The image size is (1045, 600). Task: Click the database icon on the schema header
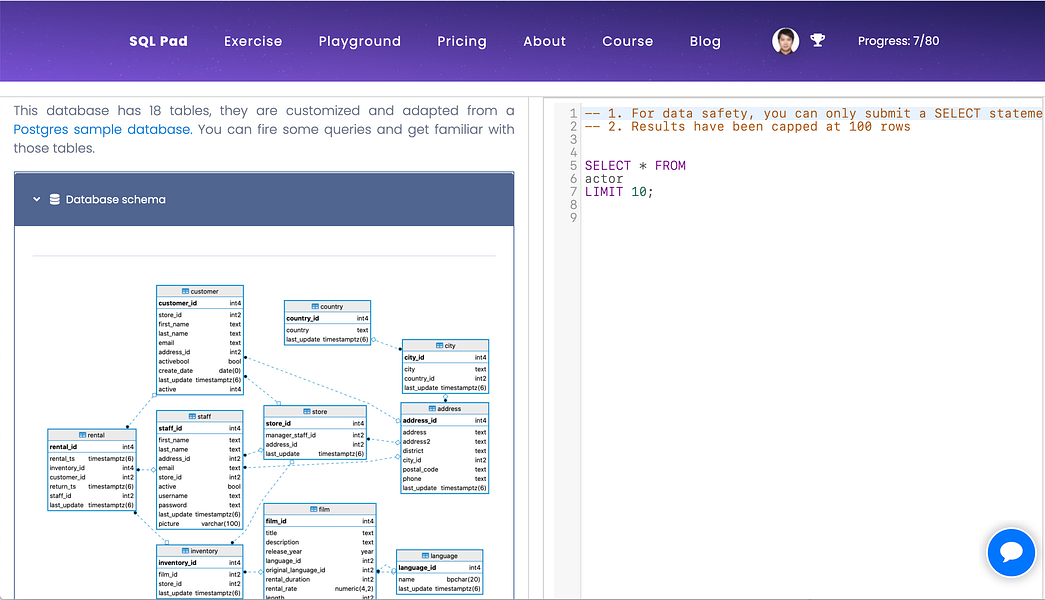click(52, 198)
